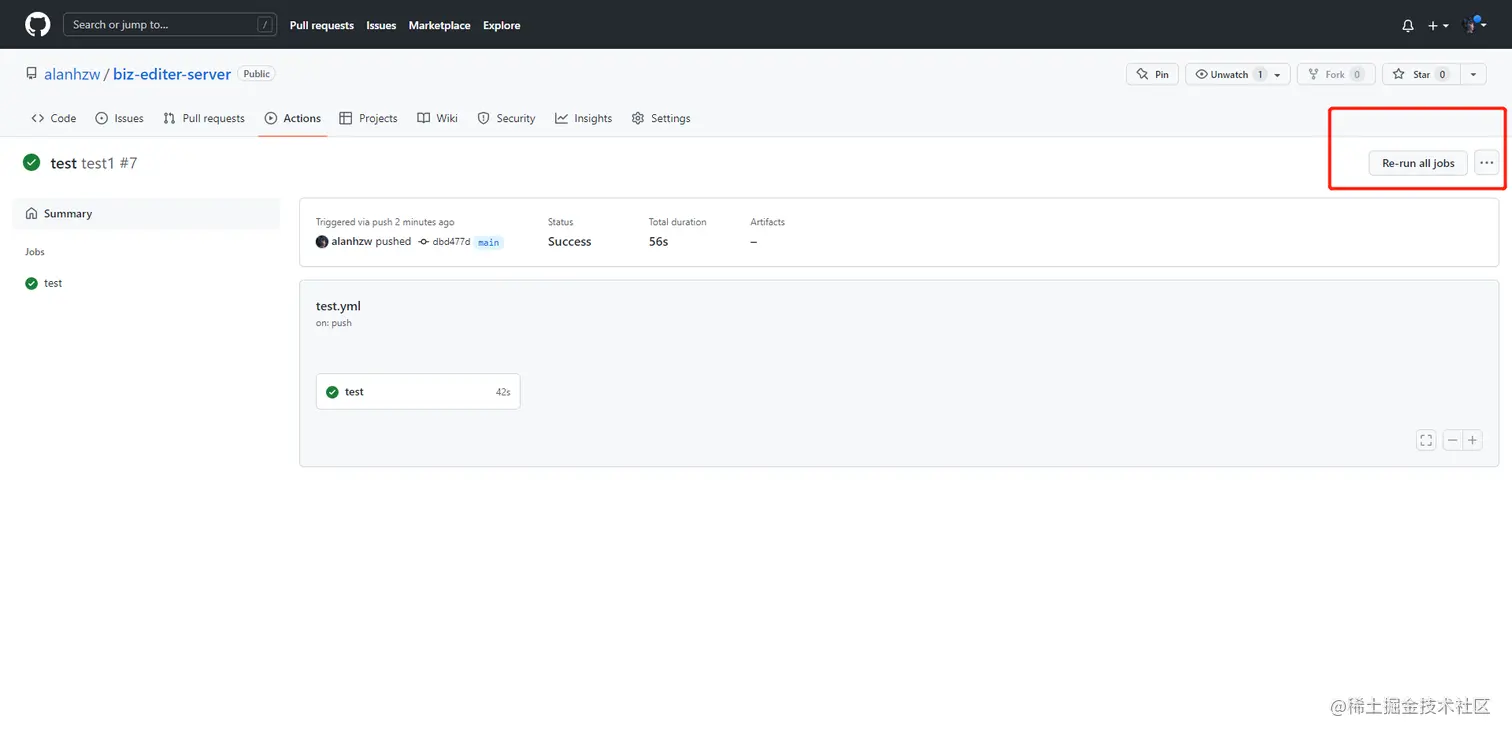The height and width of the screenshot is (738, 1512).
Task: Zoom out the workflow graph
Action: (1453, 440)
